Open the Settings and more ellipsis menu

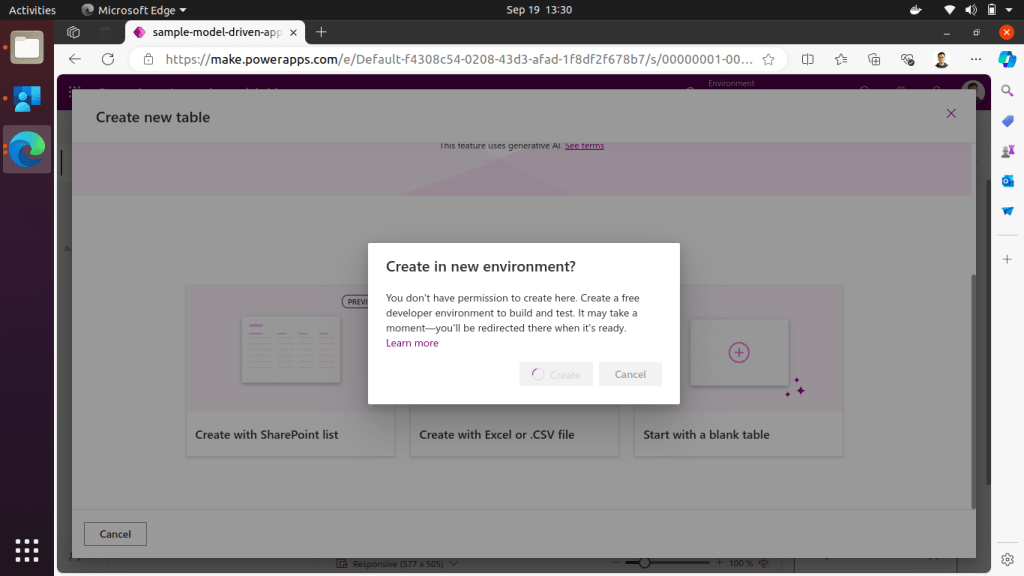click(976, 59)
